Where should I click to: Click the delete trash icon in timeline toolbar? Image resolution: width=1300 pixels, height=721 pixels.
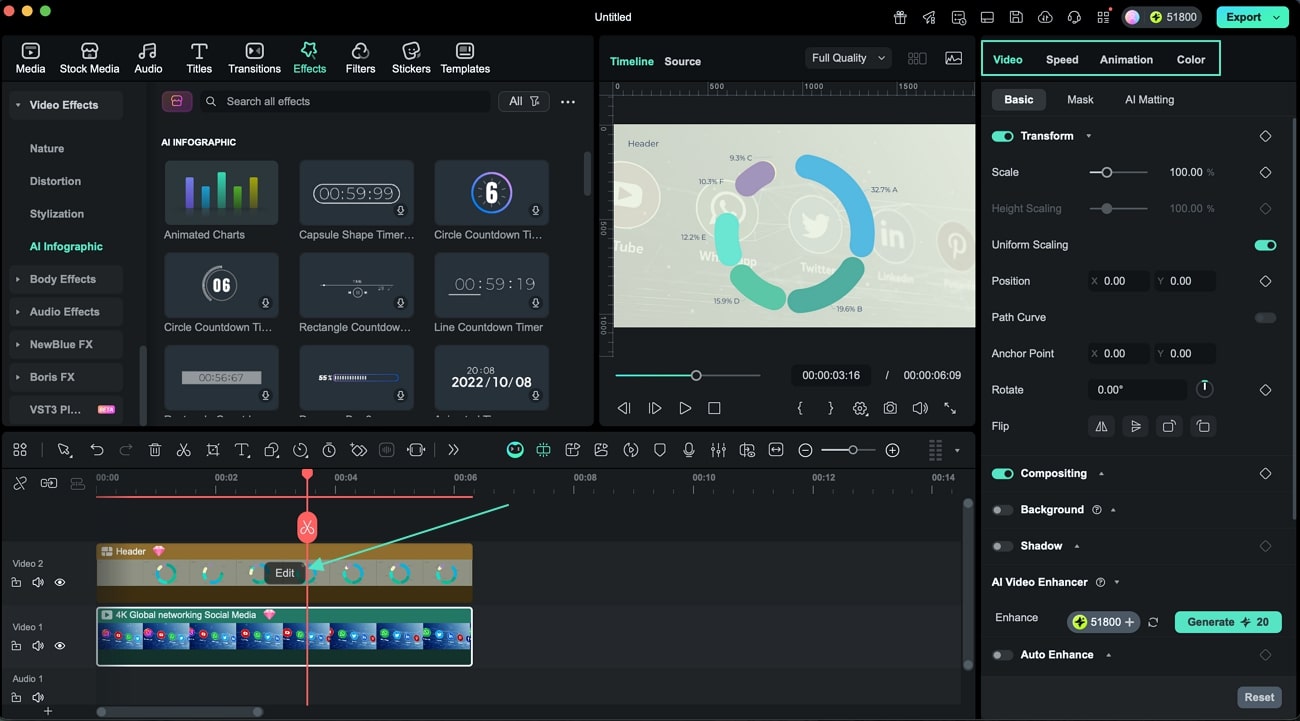[x=155, y=450]
